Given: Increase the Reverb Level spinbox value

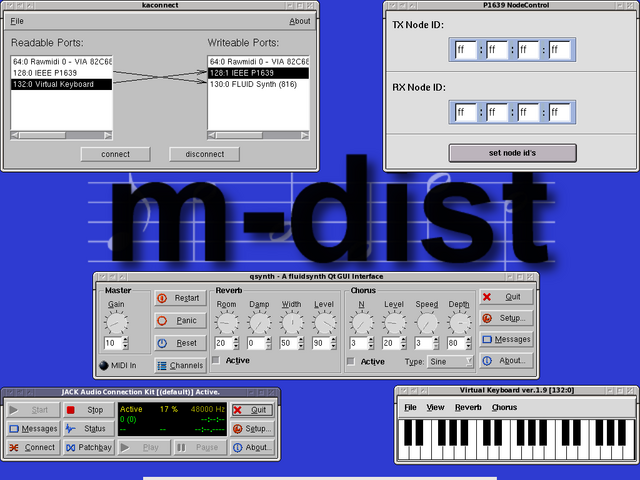Looking at the screenshot, I should point(333,340).
